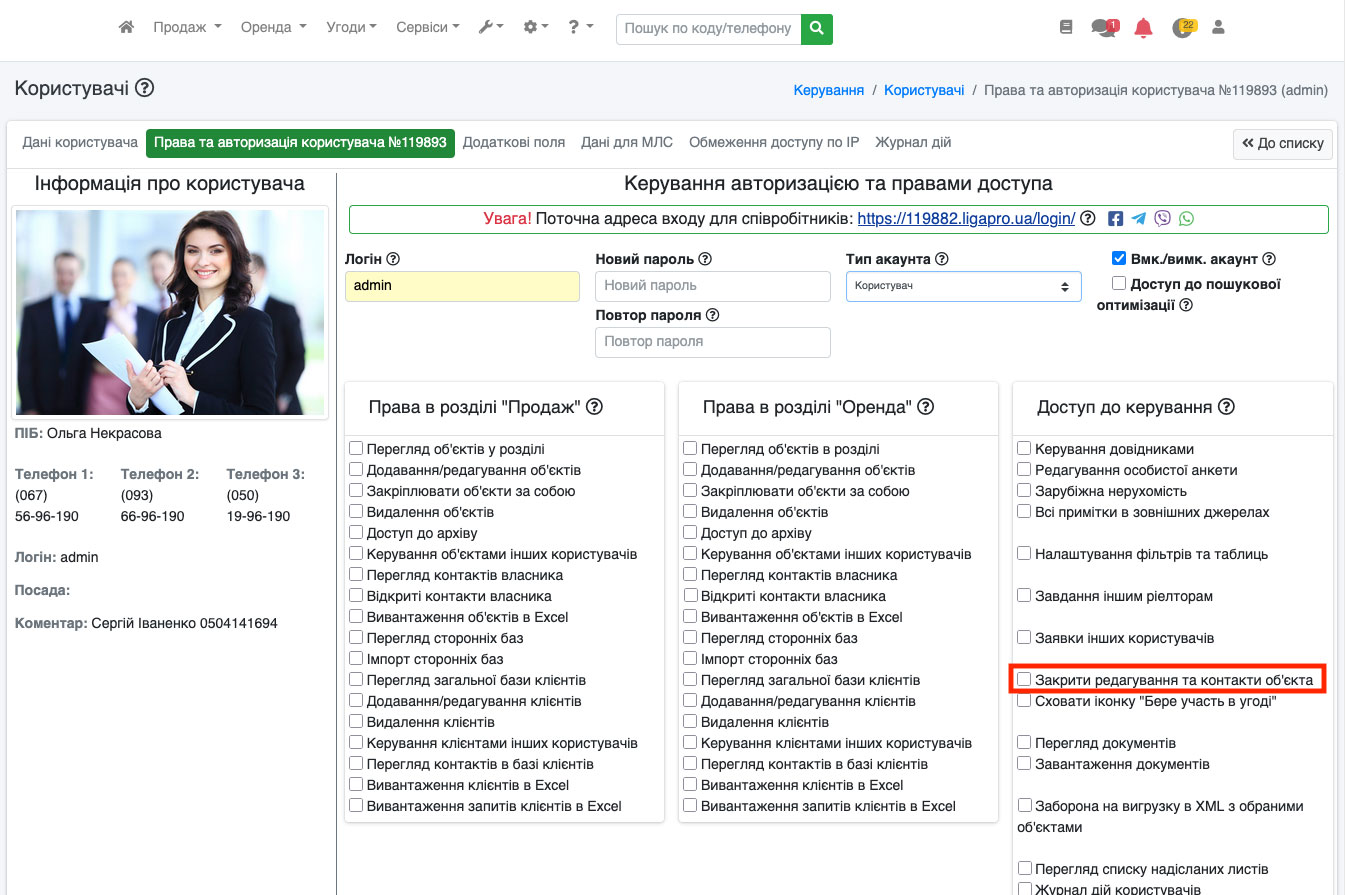Click the До списку button
The height and width of the screenshot is (895, 1345).
coord(1283,144)
